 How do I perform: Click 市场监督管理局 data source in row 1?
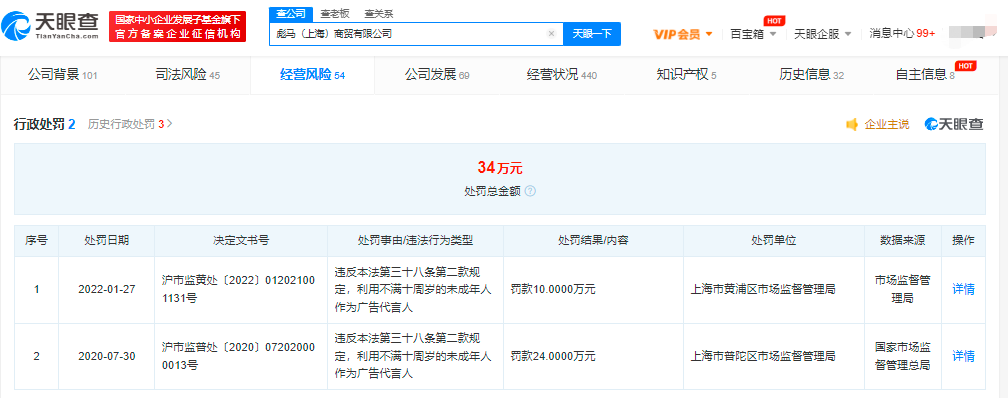903,289
